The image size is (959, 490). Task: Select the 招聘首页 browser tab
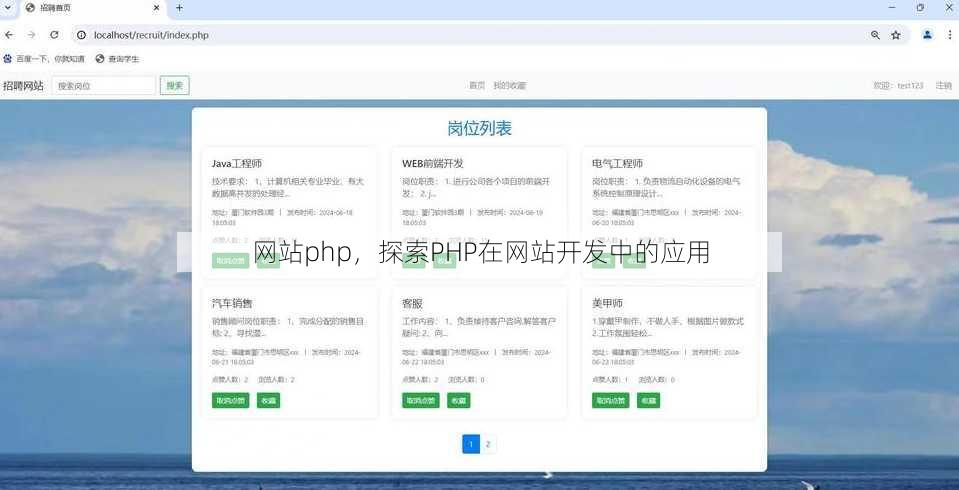click(x=92, y=8)
